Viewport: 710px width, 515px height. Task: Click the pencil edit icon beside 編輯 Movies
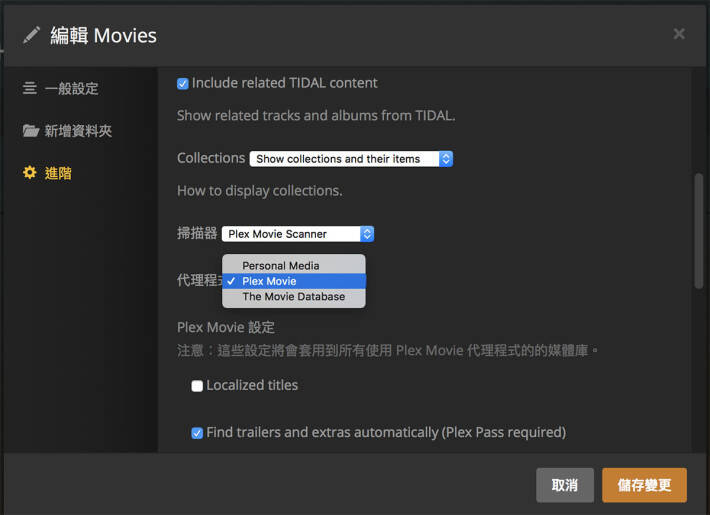coord(31,35)
